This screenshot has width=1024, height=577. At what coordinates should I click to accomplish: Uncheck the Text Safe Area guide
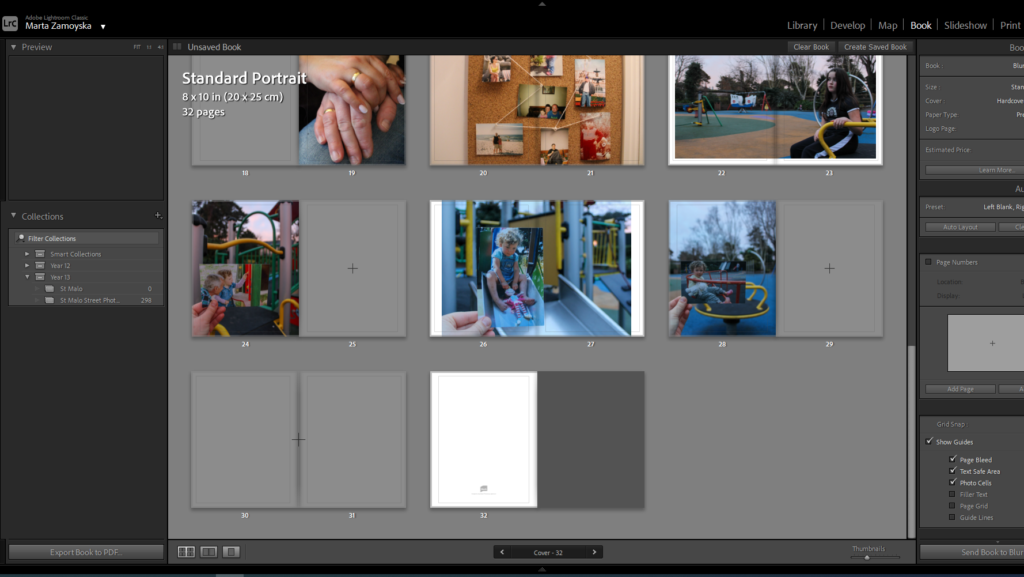(953, 471)
